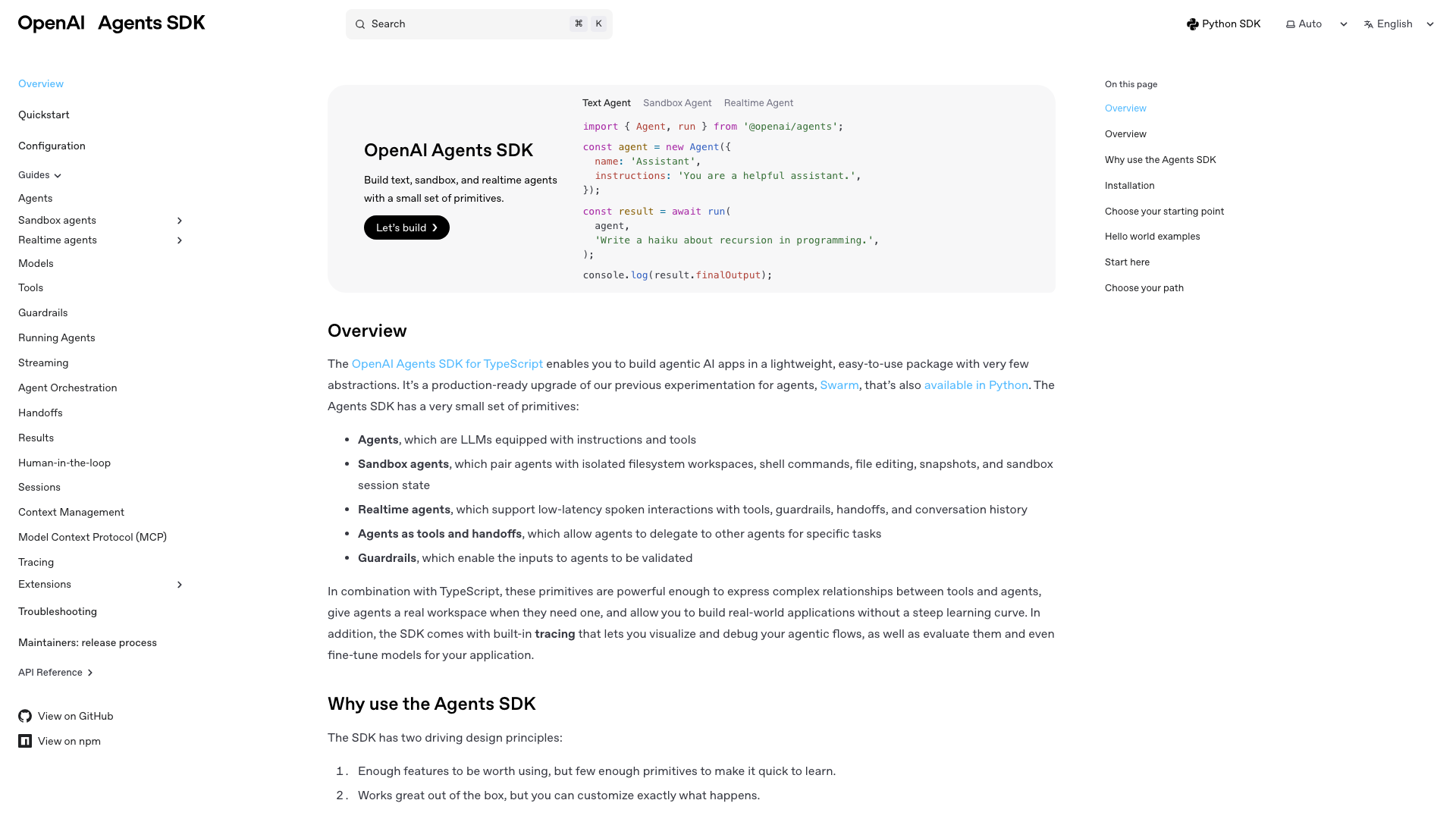
Task: Jump to Hello world examples
Action: (1152, 237)
